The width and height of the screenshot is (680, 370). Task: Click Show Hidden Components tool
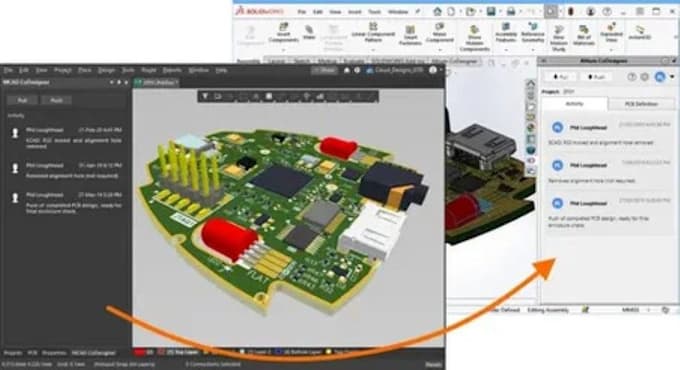click(x=474, y=38)
